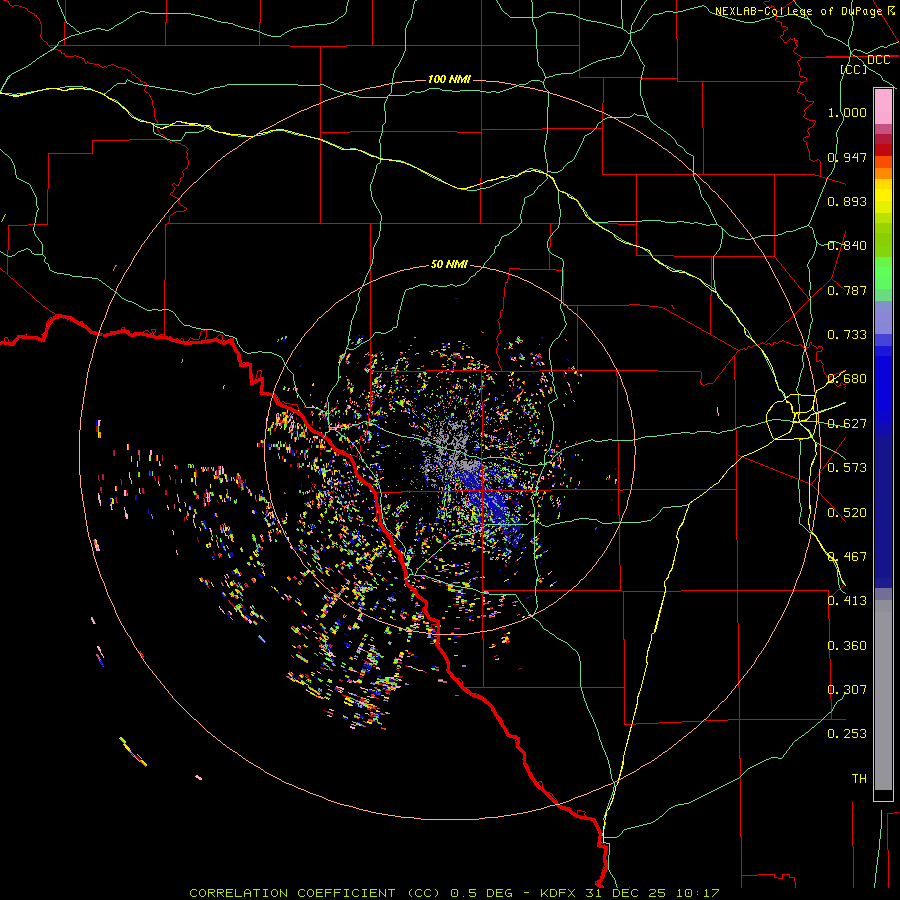Select the 0.733 scale value

847,335
